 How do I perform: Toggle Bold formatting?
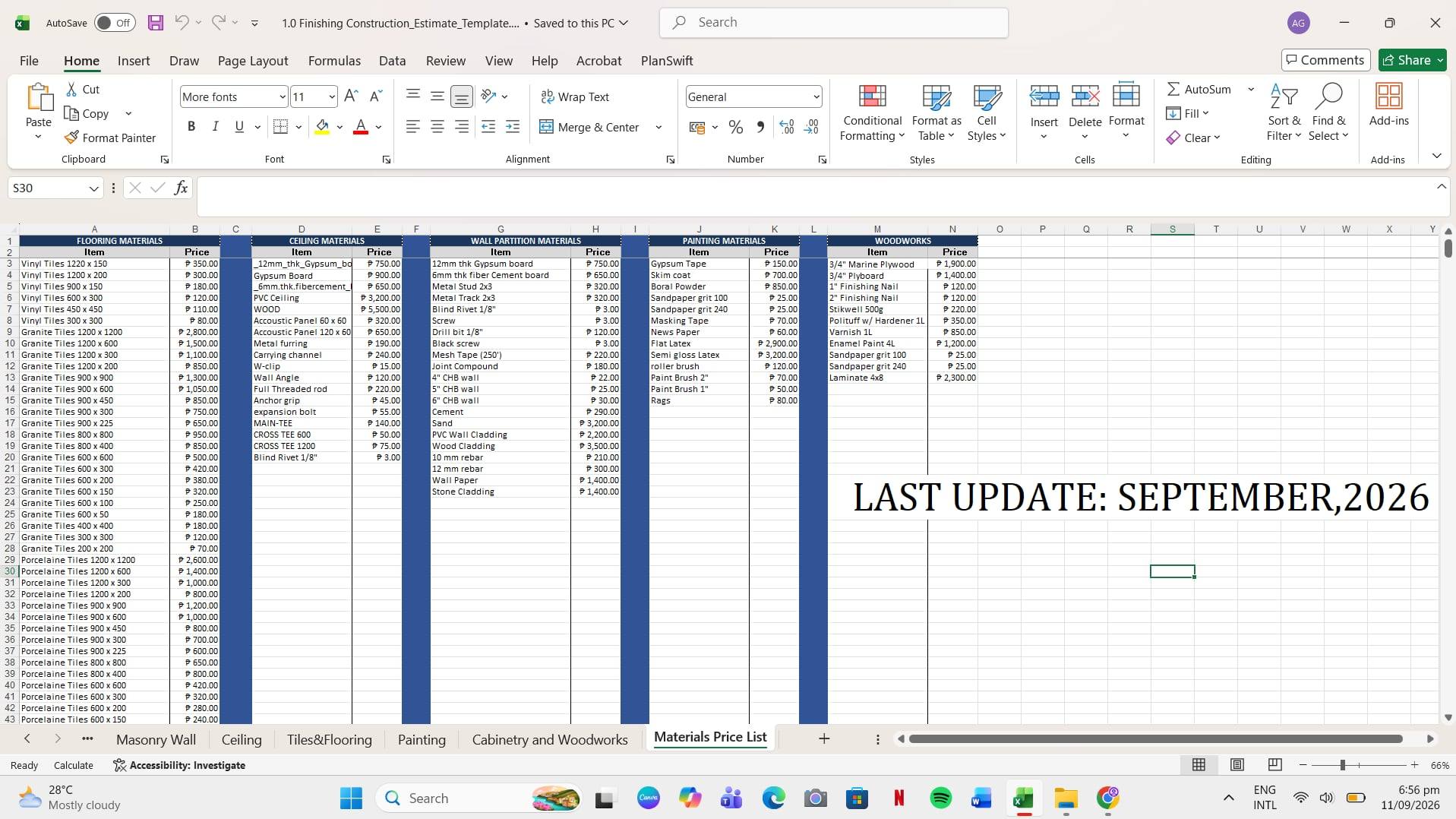pos(191,127)
